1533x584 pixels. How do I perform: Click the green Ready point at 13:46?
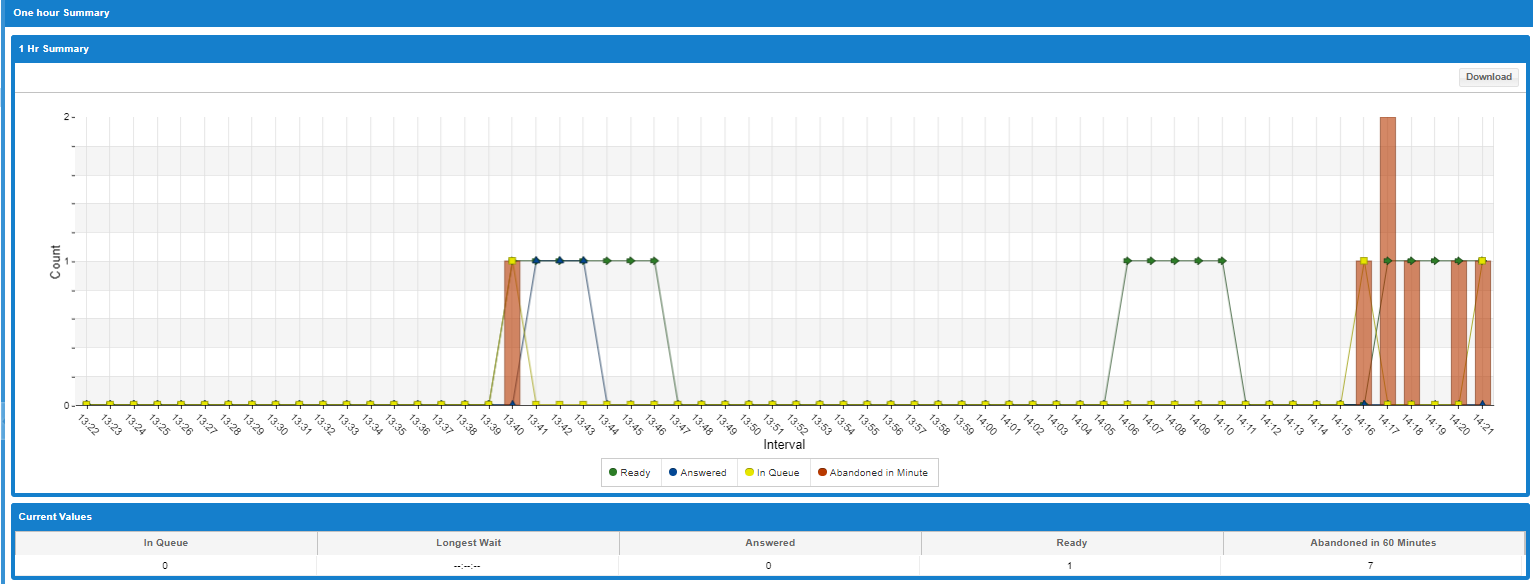pyautogui.click(x=654, y=261)
